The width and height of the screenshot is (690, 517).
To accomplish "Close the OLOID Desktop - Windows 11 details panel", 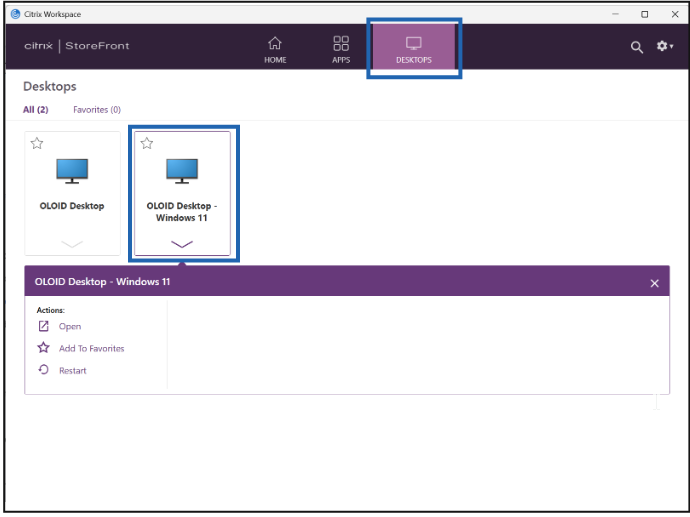I will click(x=654, y=283).
